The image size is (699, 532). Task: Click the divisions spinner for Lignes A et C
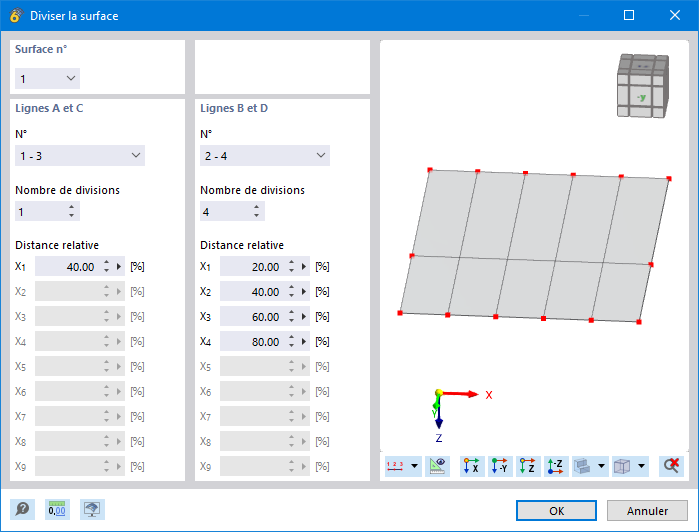tap(71, 211)
